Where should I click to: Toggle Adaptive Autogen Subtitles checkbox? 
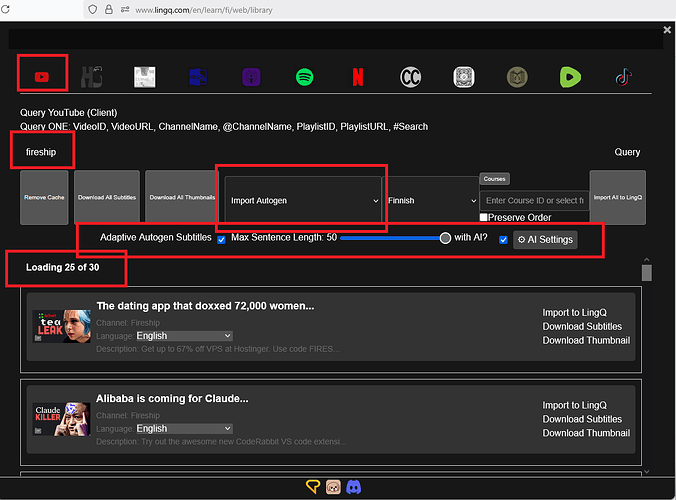click(221, 240)
